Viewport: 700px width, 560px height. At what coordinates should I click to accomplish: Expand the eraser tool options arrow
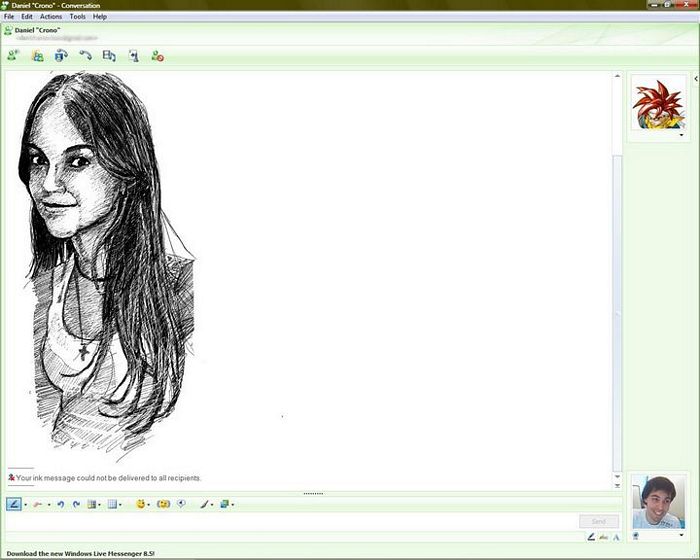tap(49, 504)
